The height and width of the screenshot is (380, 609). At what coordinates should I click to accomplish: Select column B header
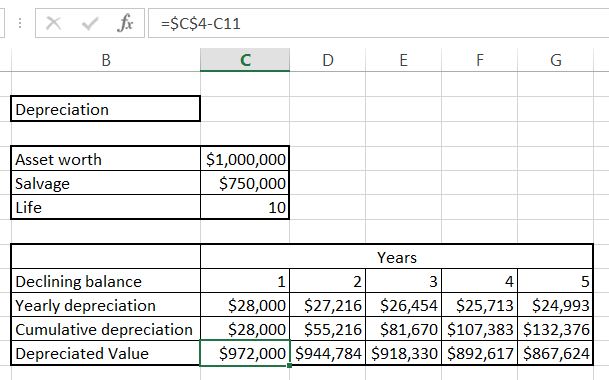point(106,60)
